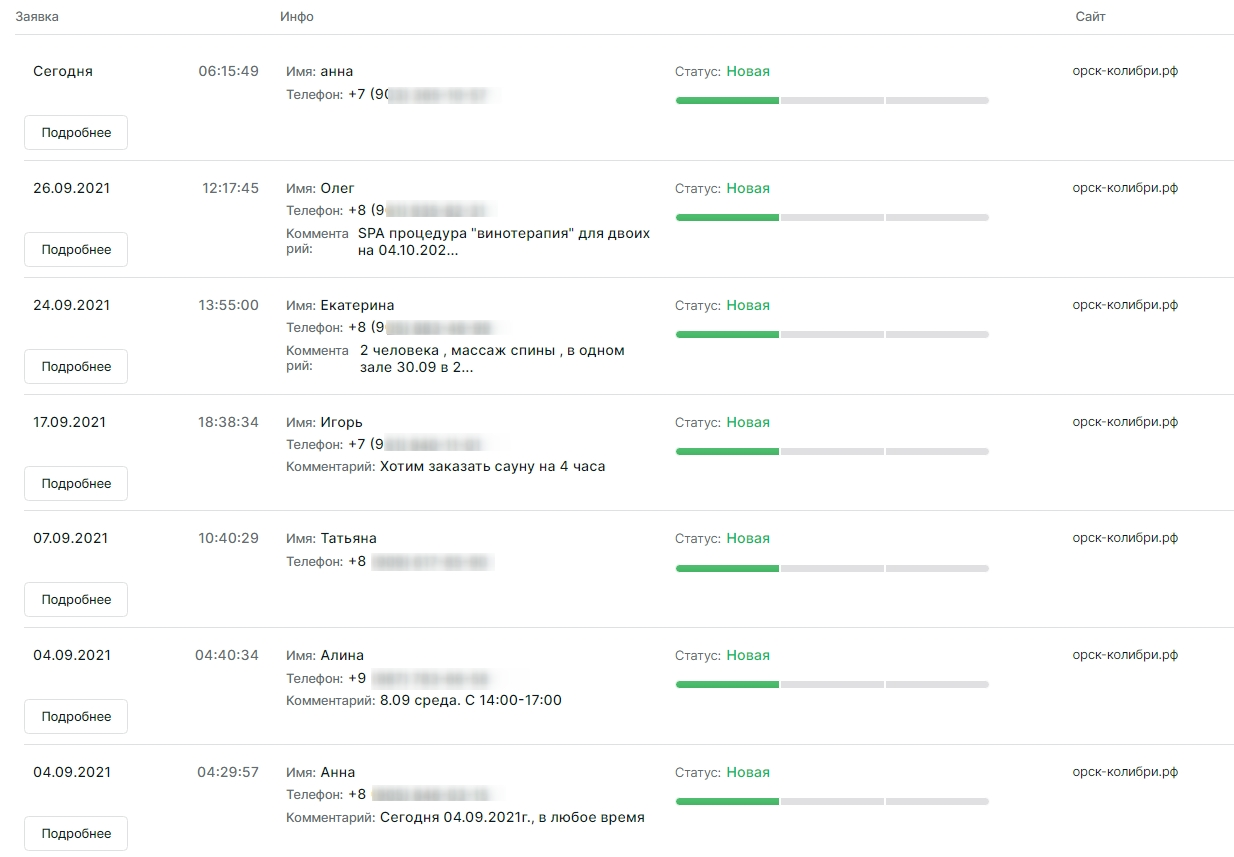Select the truncated "винотерапия" comment text
The height and width of the screenshot is (857, 1234).
[x=503, y=242]
